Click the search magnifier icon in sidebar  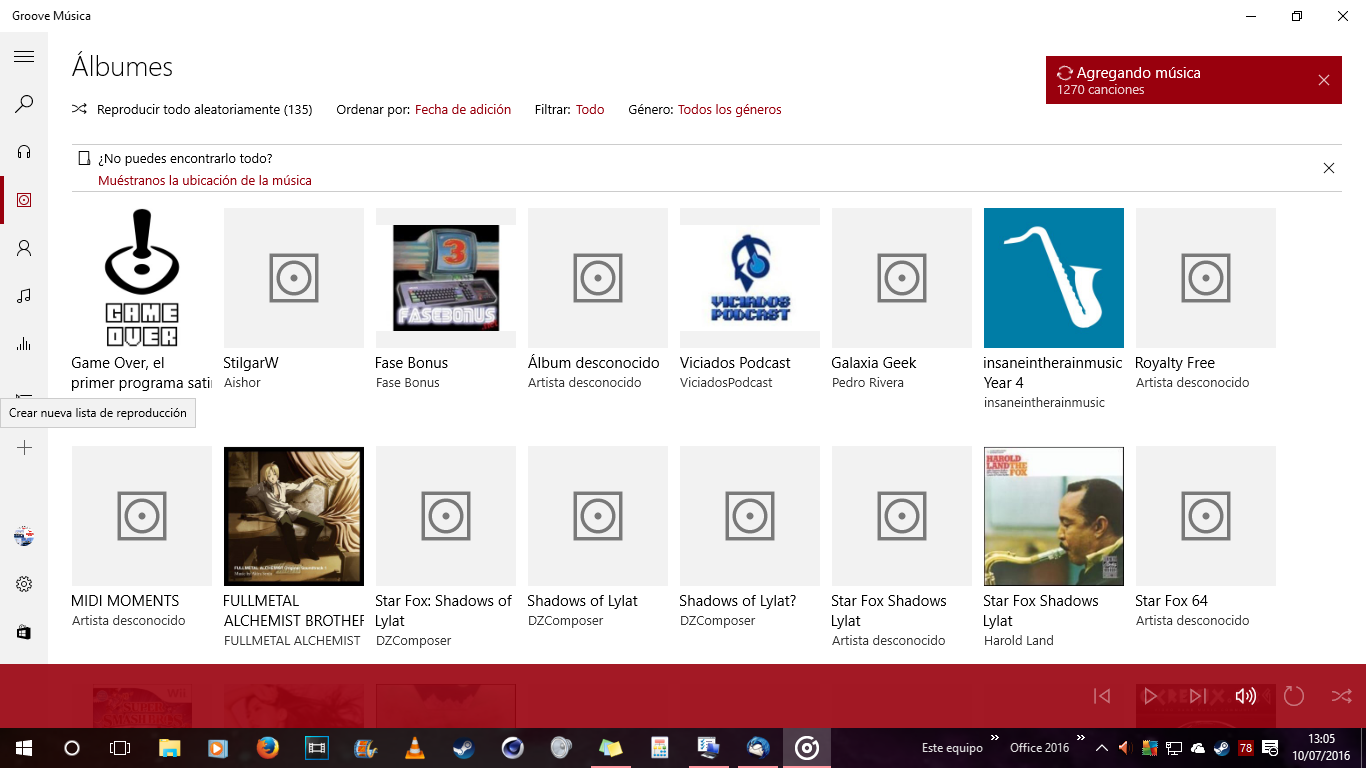(x=24, y=104)
